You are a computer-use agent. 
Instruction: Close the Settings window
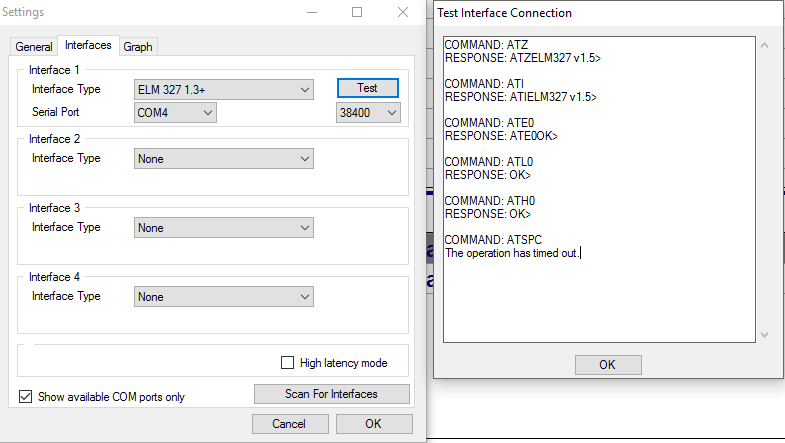click(402, 13)
